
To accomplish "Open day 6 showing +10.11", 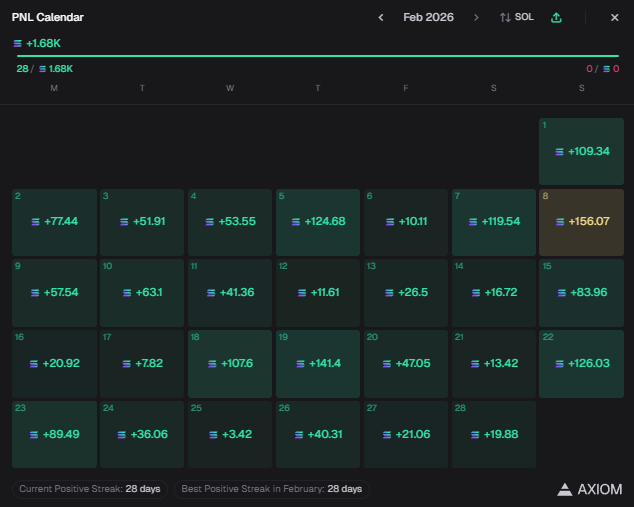I will (406, 222).
